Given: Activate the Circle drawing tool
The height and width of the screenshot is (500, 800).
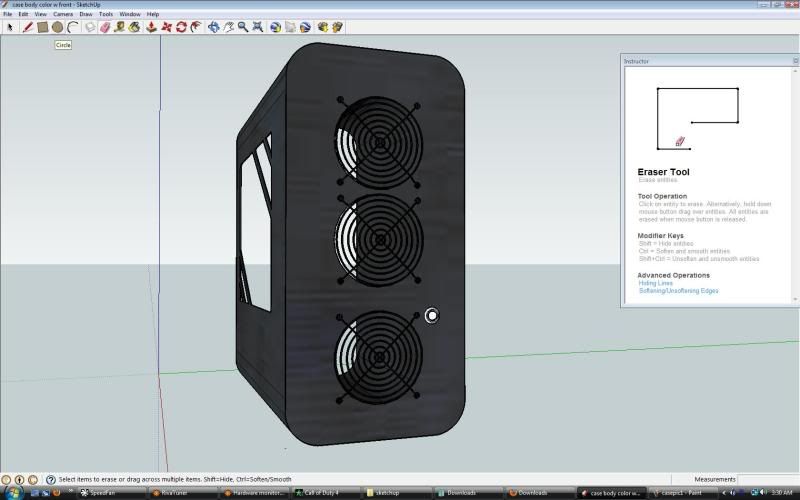Looking at the screenshot, I should click(58, 27).
